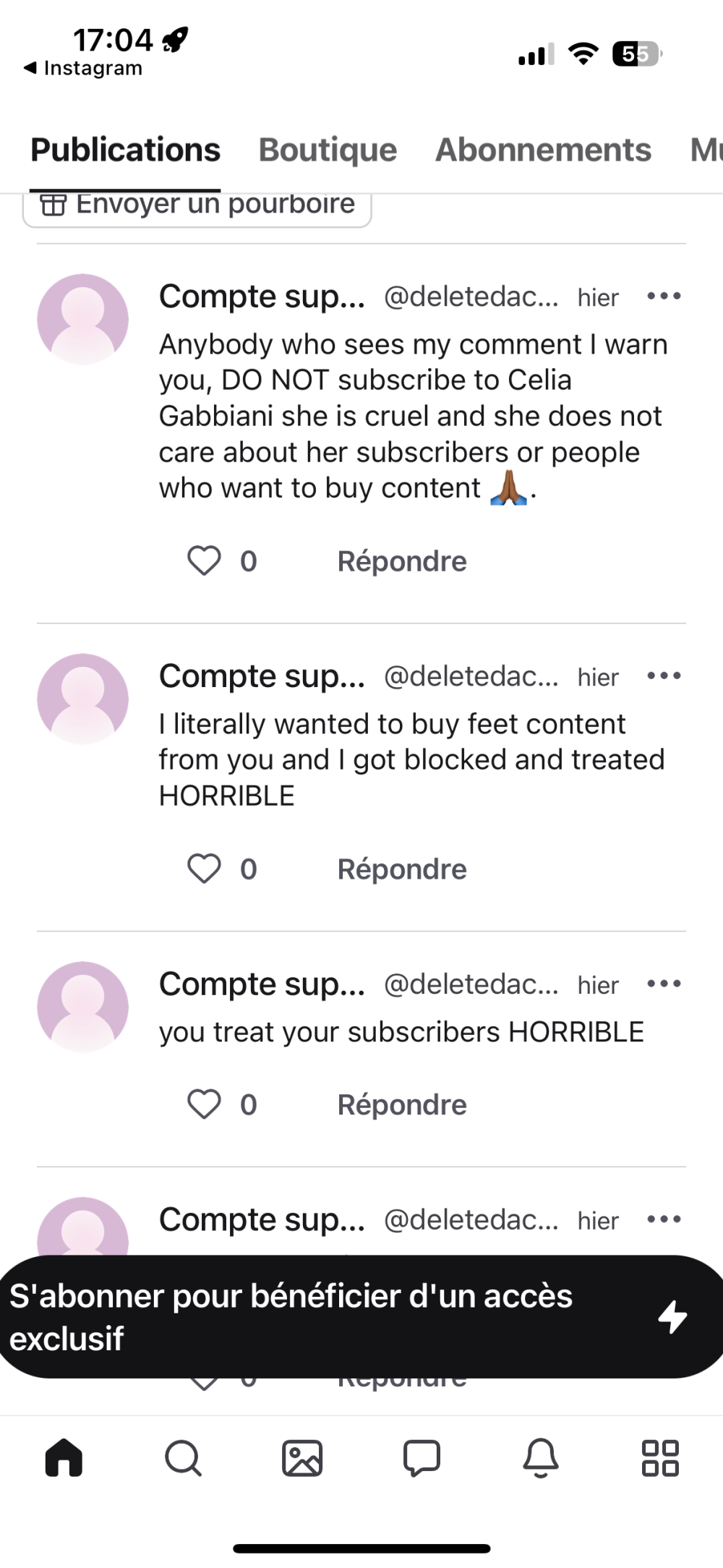The height and width of the screenshot is (1568, 723).
Task: Like the 'feet content' comment with heart
Action: [x=204, y=869]
